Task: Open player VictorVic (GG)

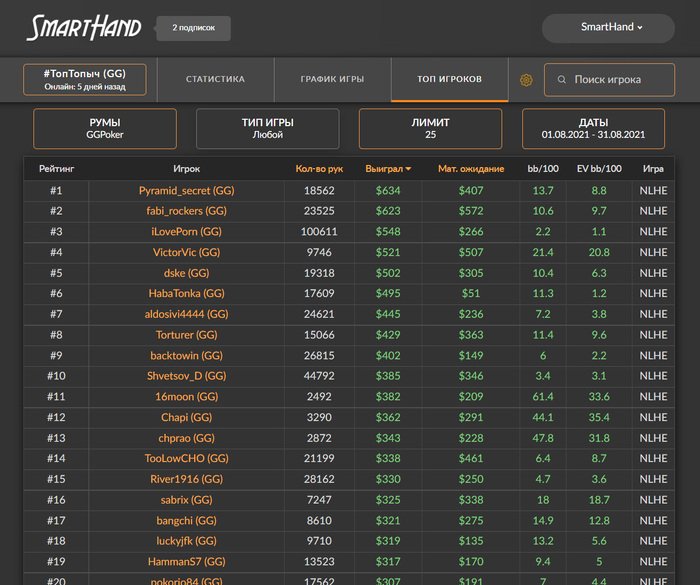Action: (186, 252)
